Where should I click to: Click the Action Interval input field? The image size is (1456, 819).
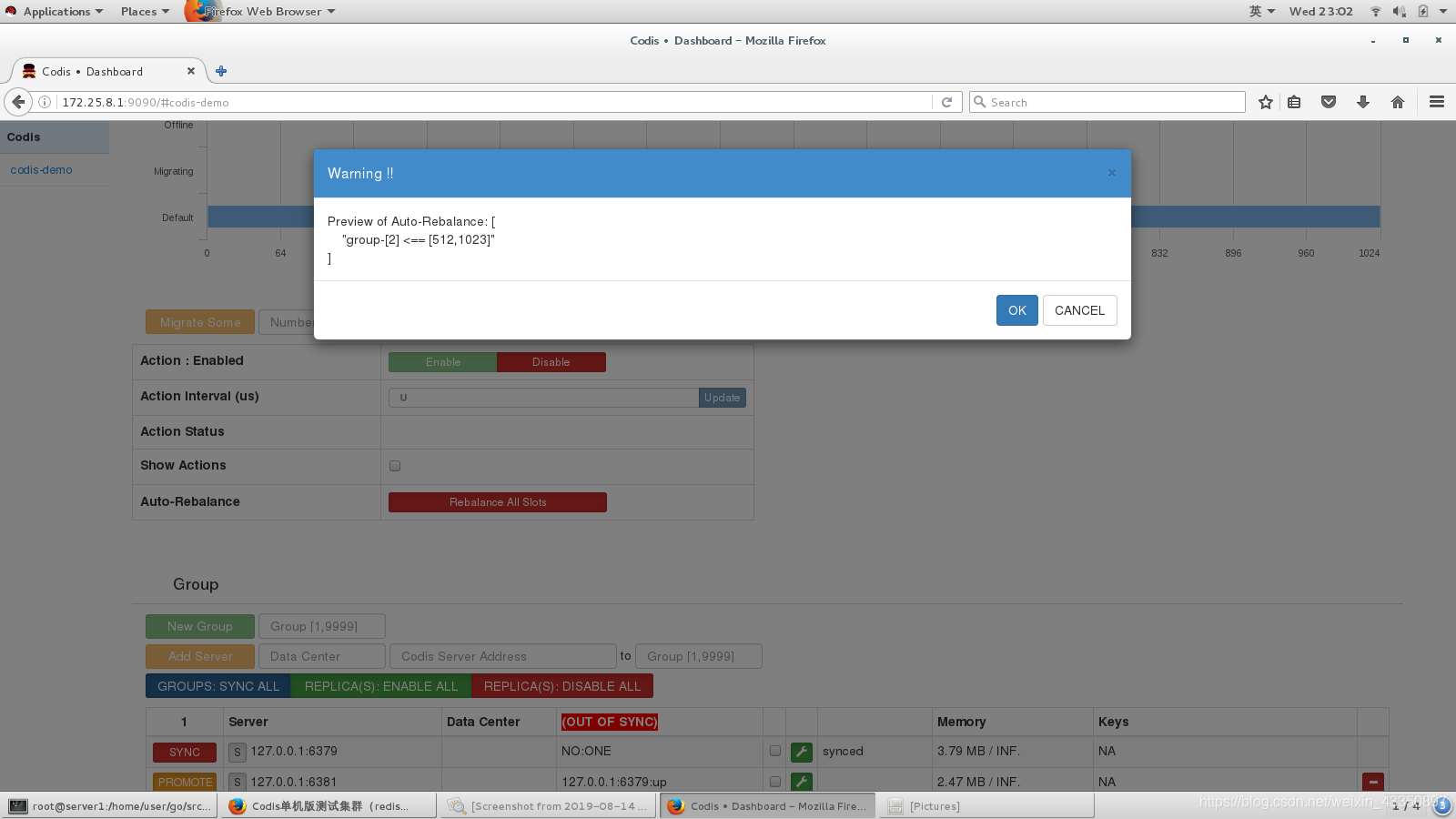[543, 398]
